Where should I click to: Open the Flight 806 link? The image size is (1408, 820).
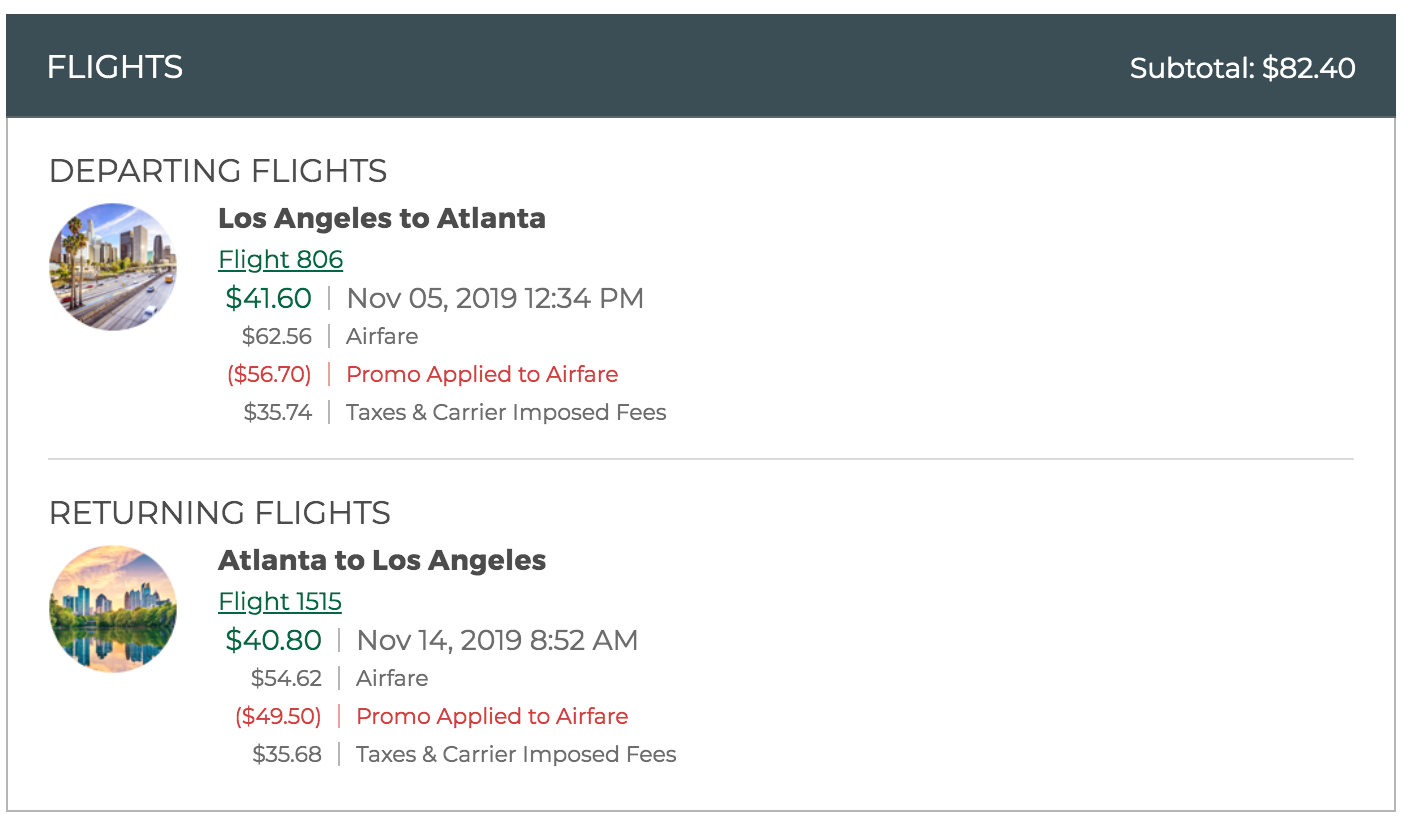pos(281,260)
